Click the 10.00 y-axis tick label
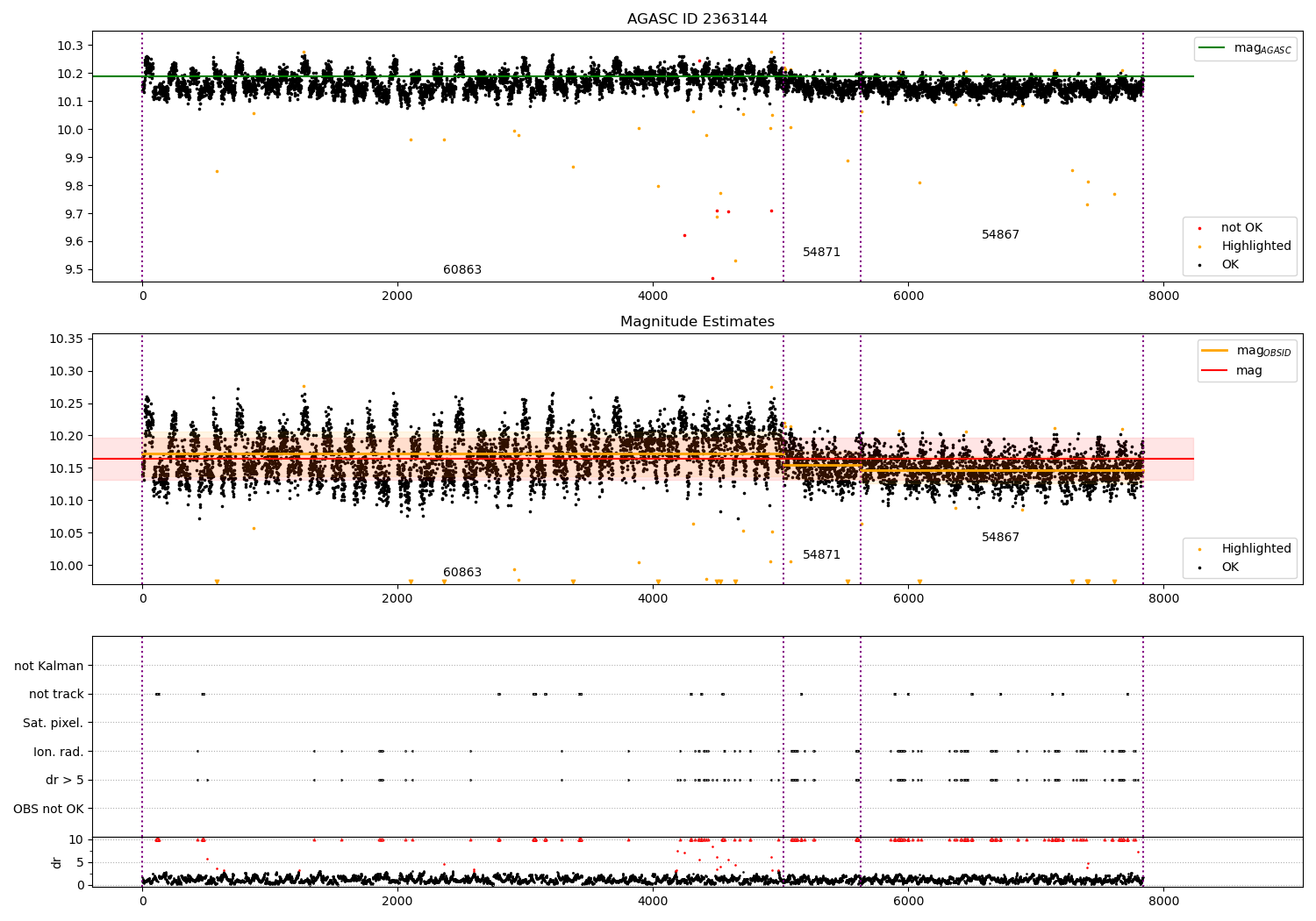The height and width of the screenshot is (921, 1316). 67,566
